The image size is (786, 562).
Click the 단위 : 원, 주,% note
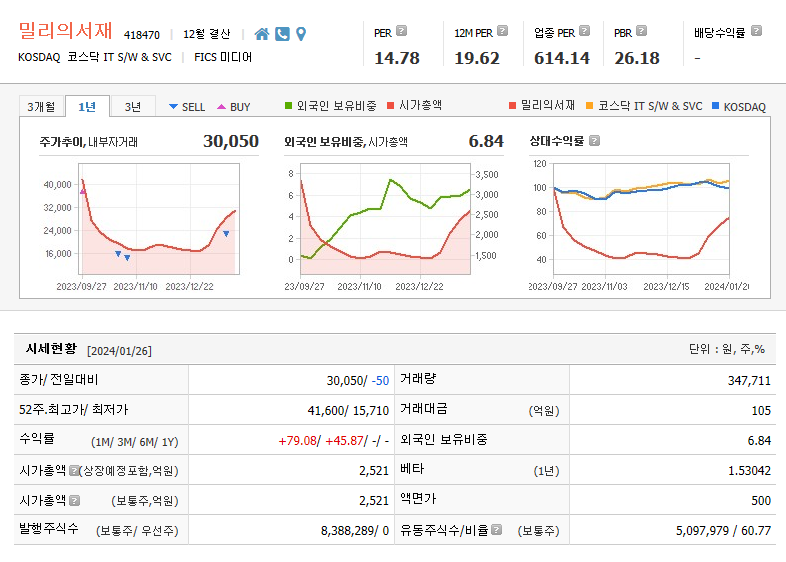[x=727, y=349]
